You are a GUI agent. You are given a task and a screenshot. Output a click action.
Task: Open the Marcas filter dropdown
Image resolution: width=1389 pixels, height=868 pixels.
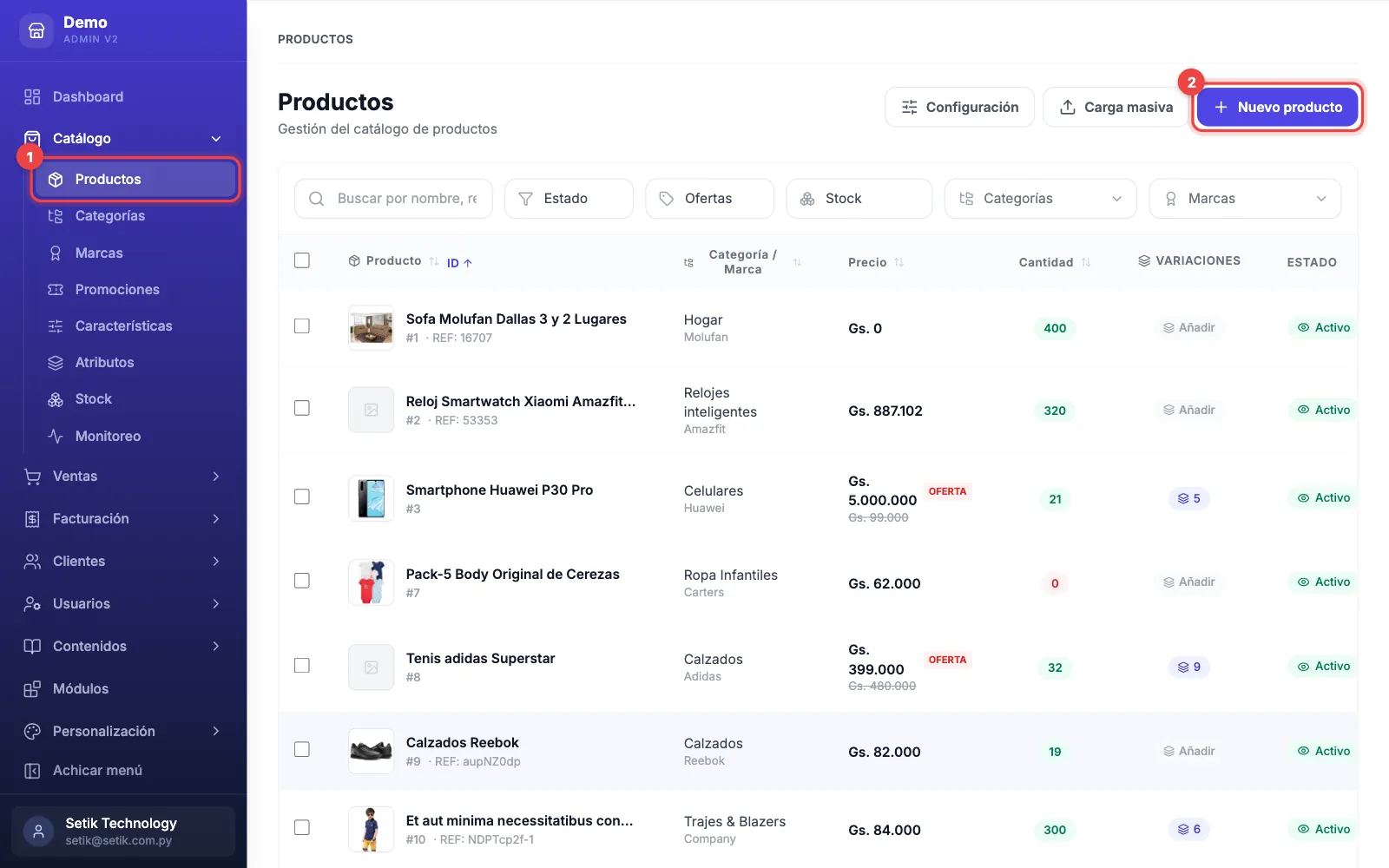[1245, 199]
